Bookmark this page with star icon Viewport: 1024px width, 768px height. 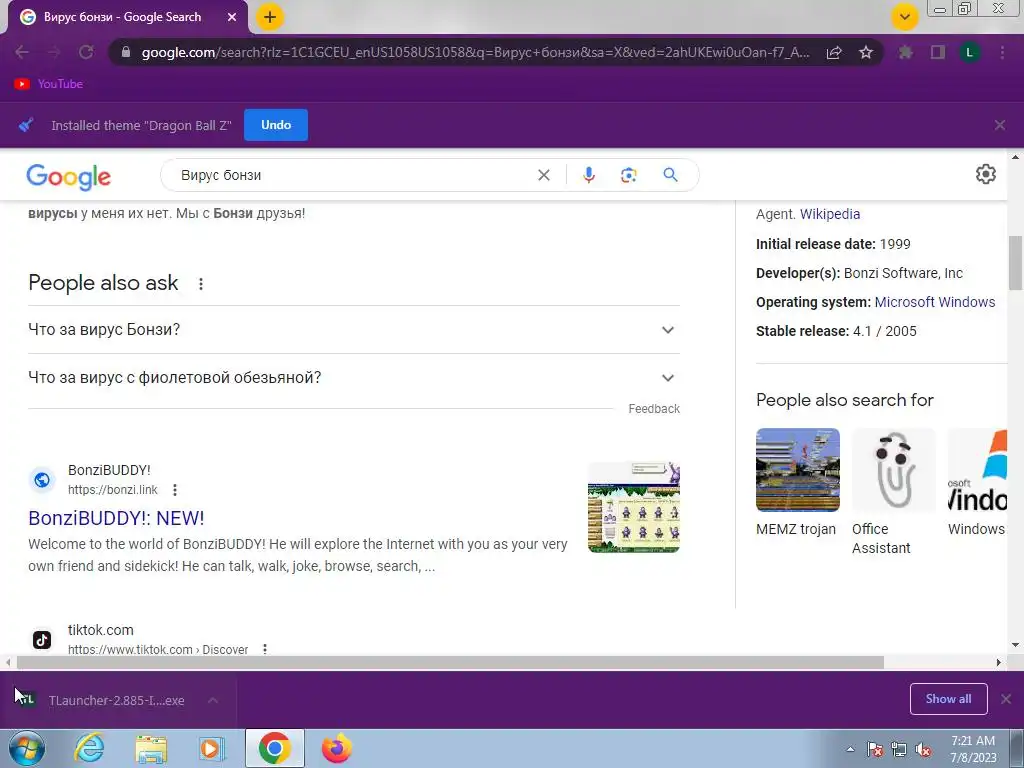tap(866, 52)
